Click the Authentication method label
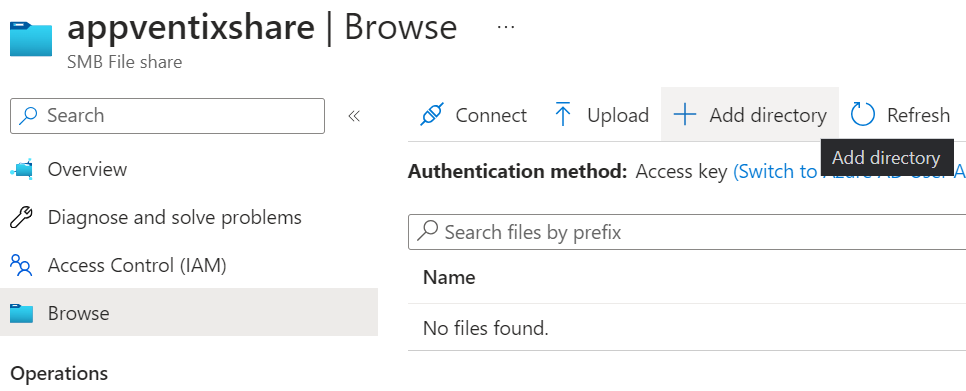This screenshot has height=391, width=966. pos(518,172)
